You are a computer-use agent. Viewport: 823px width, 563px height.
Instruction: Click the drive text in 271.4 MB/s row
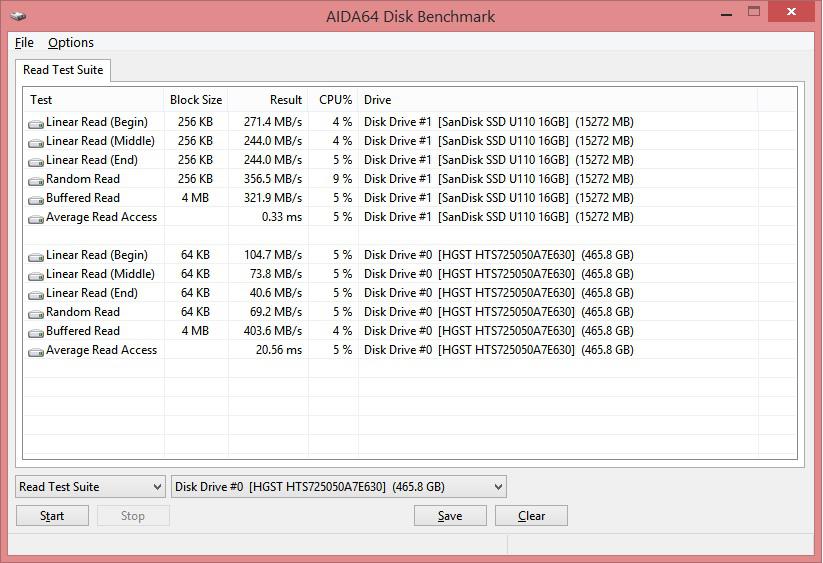point(499,122)
